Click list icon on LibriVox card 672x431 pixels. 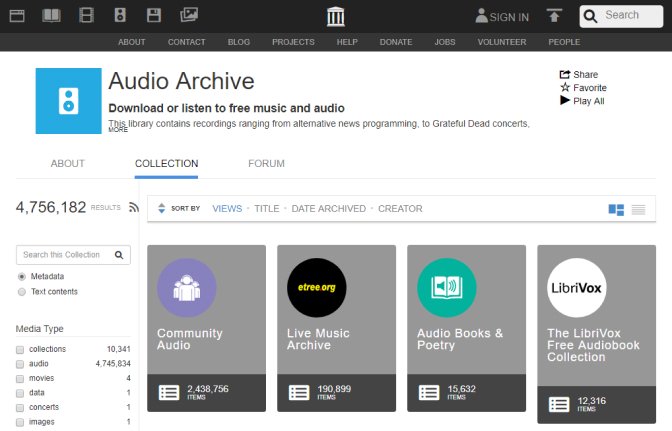pyautogui.click(x=559, y=404)
